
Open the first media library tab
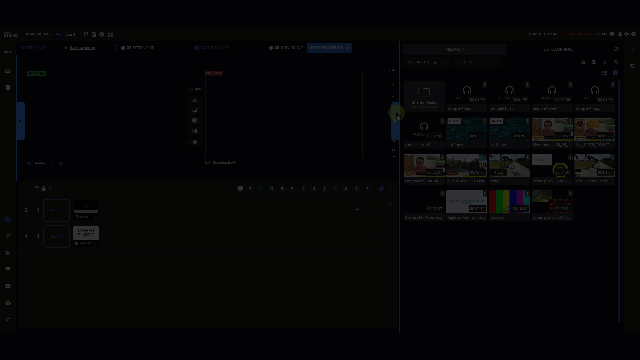[x=455, y=49]
